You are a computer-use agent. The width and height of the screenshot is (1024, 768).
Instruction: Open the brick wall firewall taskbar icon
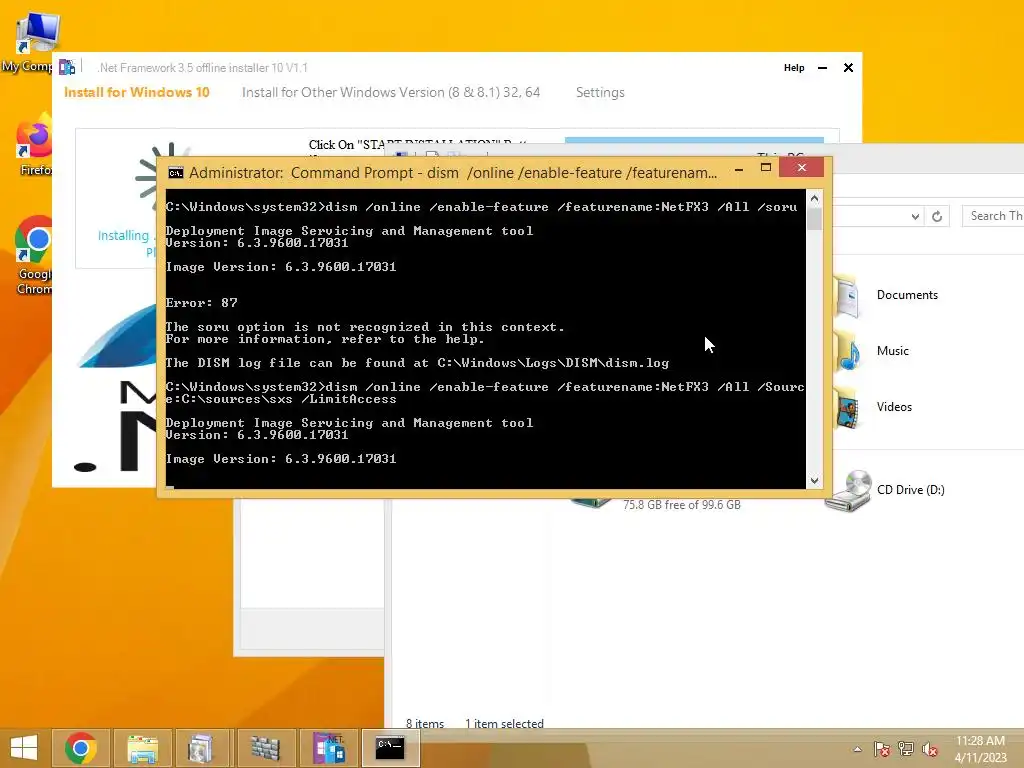(x=265, y=748)
